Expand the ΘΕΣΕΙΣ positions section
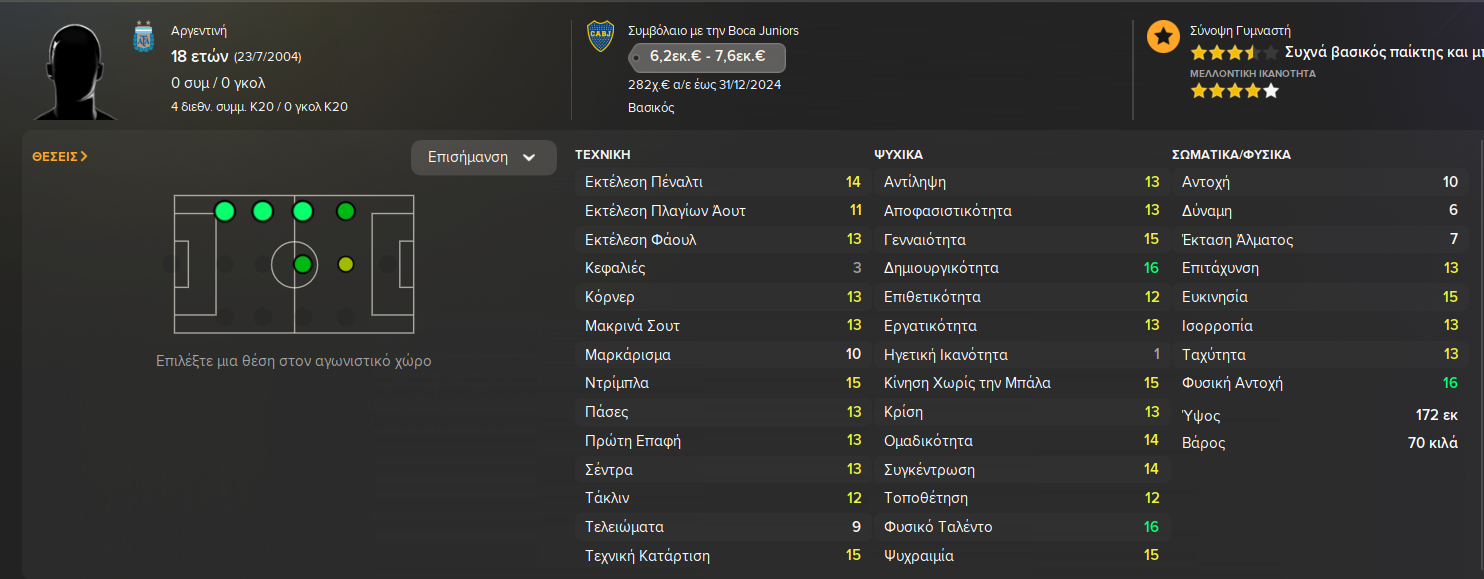Viewport: 1484px width, 579px height. pyautogui.click(x=60, y=156)
